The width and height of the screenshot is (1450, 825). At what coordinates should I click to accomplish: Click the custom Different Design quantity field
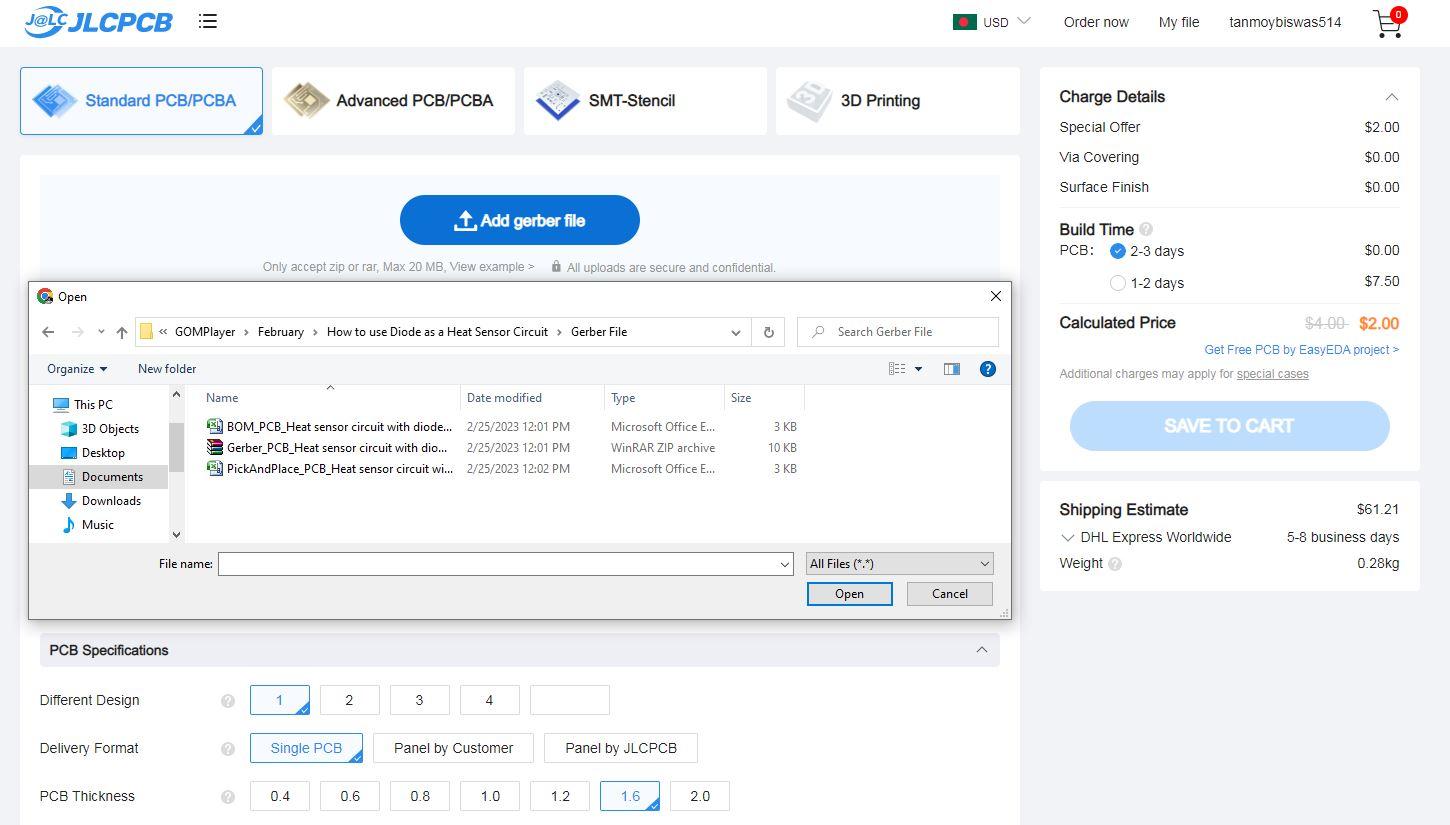[569, 700]
